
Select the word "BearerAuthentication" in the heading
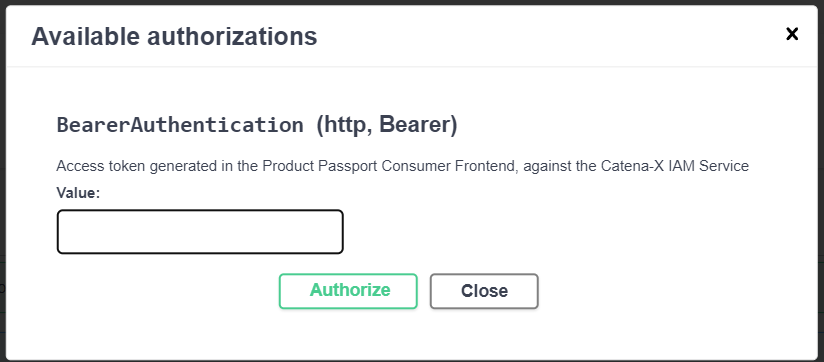(180, 125)
